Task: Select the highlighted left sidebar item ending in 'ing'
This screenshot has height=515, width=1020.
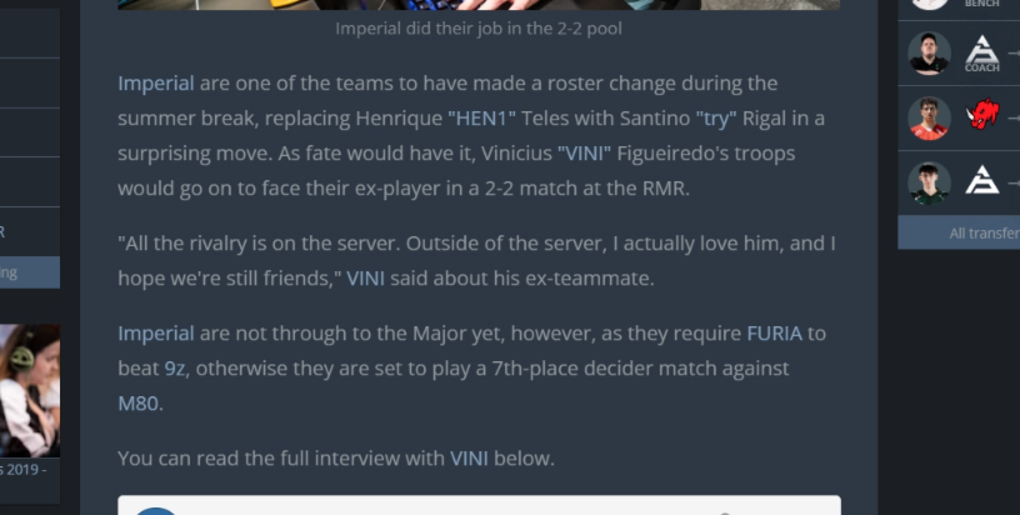Action: (30, 272)
